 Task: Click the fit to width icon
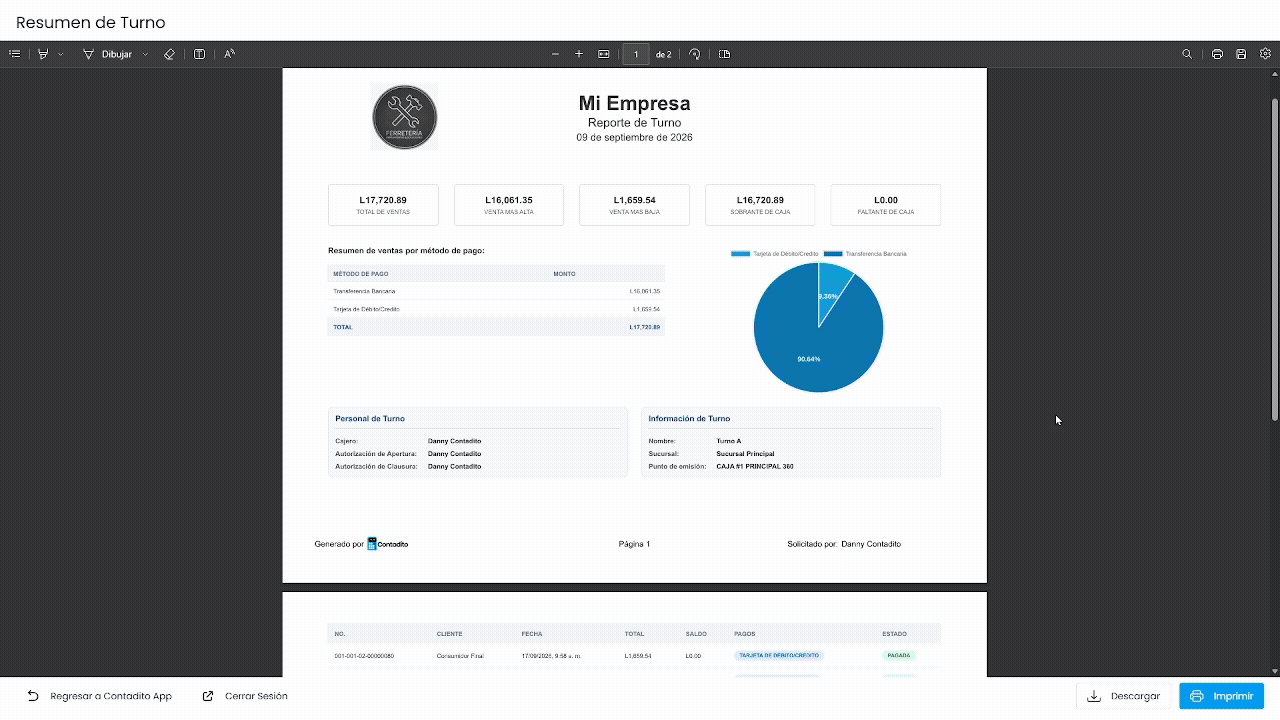coord(604,54)
